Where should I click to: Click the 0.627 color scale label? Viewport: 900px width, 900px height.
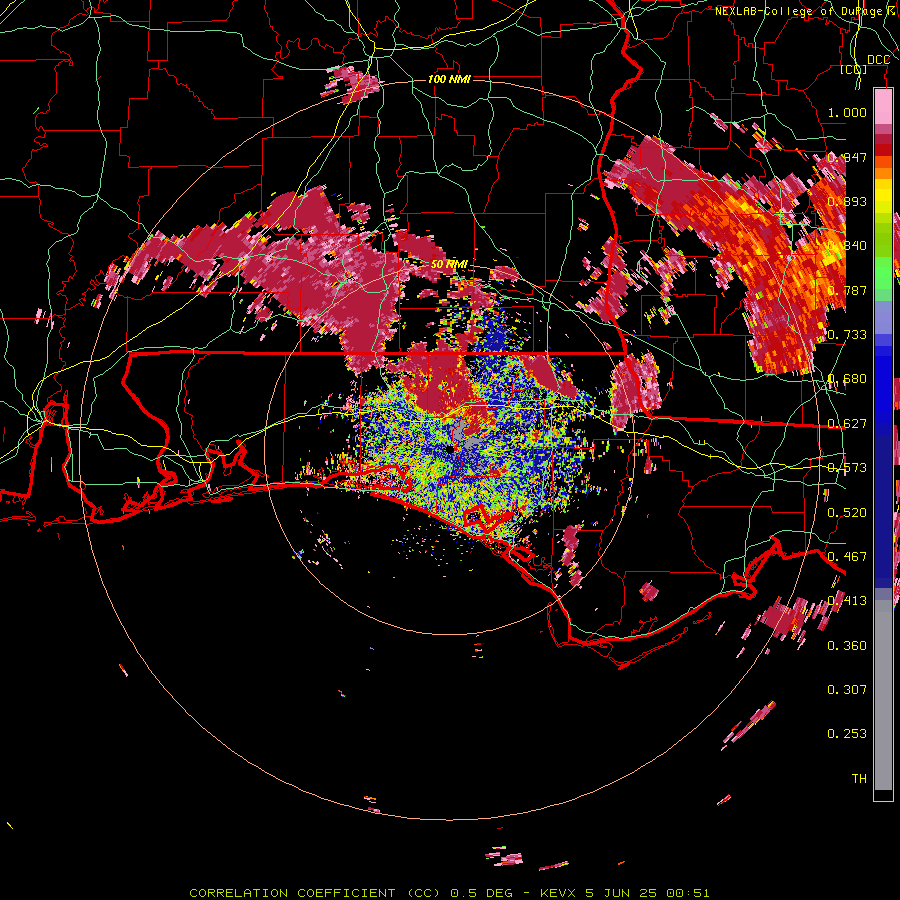(x=847, y=424)
